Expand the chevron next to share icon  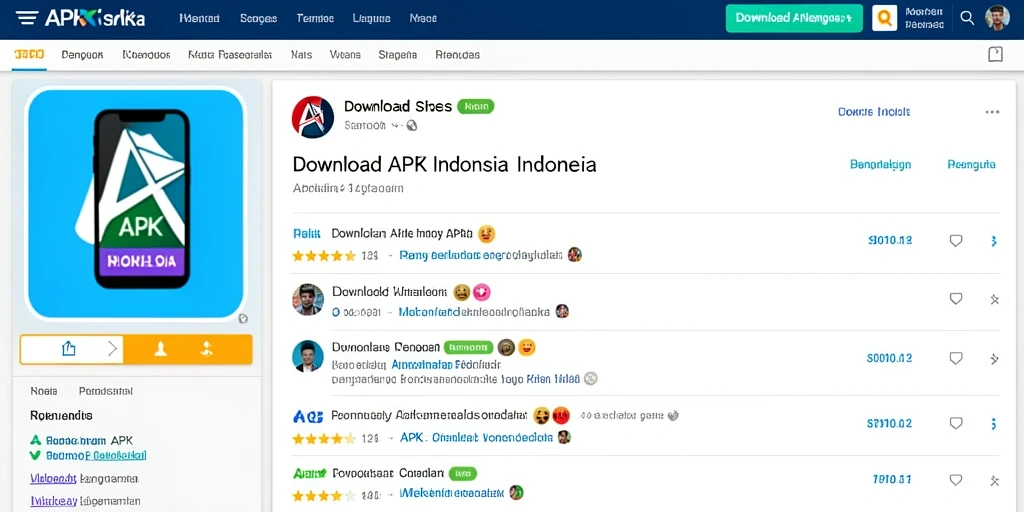click(112, 349)
